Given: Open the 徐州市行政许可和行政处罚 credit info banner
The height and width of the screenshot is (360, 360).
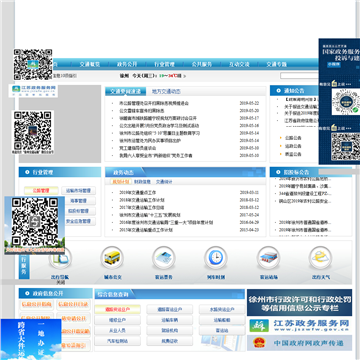Looking at the screenshot, I should 299,302.
